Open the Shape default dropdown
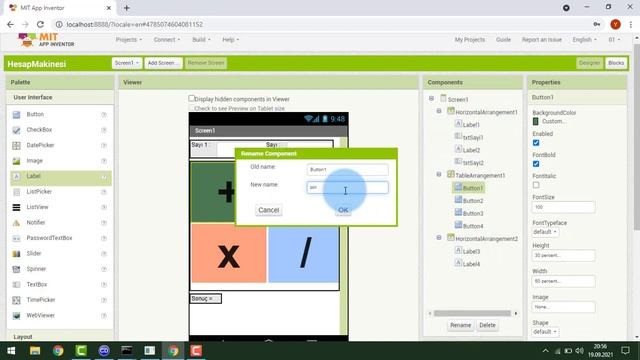 [544, 332]
